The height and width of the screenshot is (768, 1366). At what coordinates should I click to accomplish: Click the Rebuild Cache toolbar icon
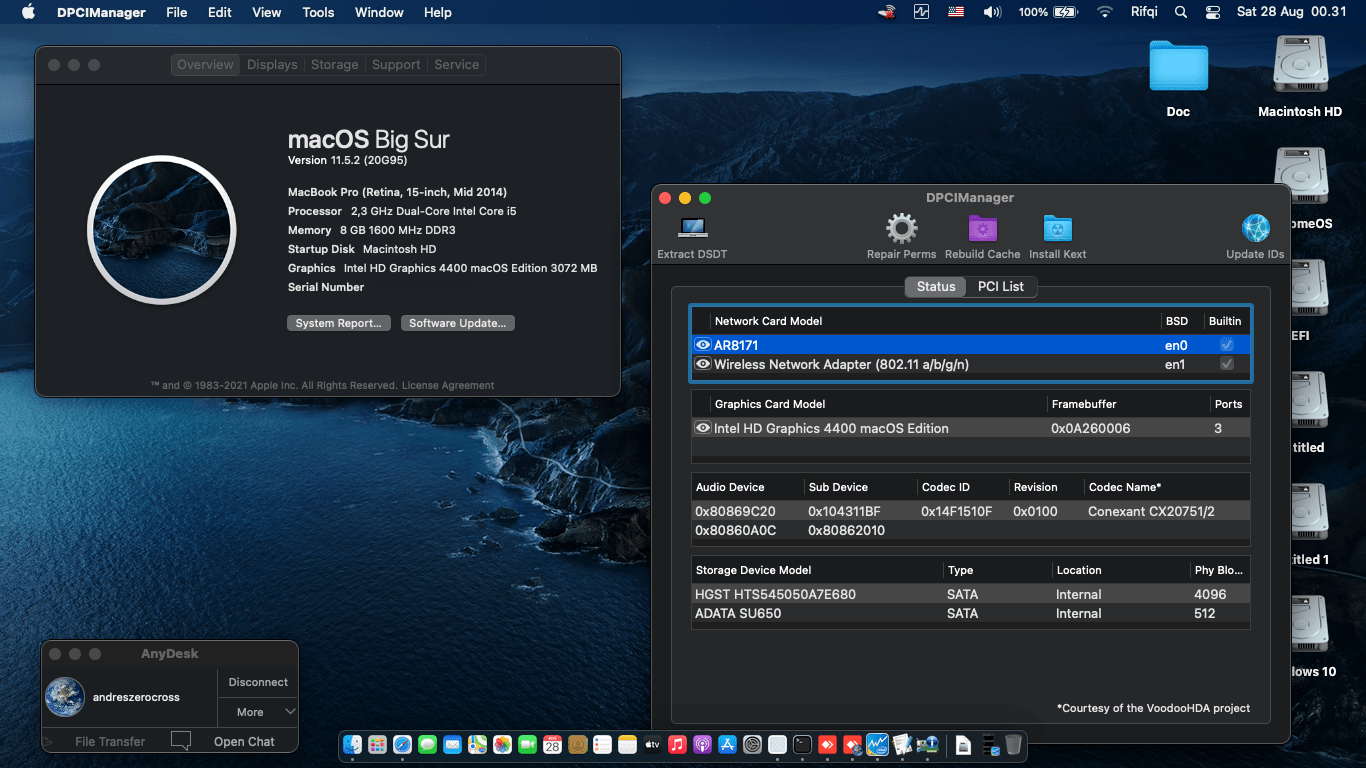[x=983, y=228]
